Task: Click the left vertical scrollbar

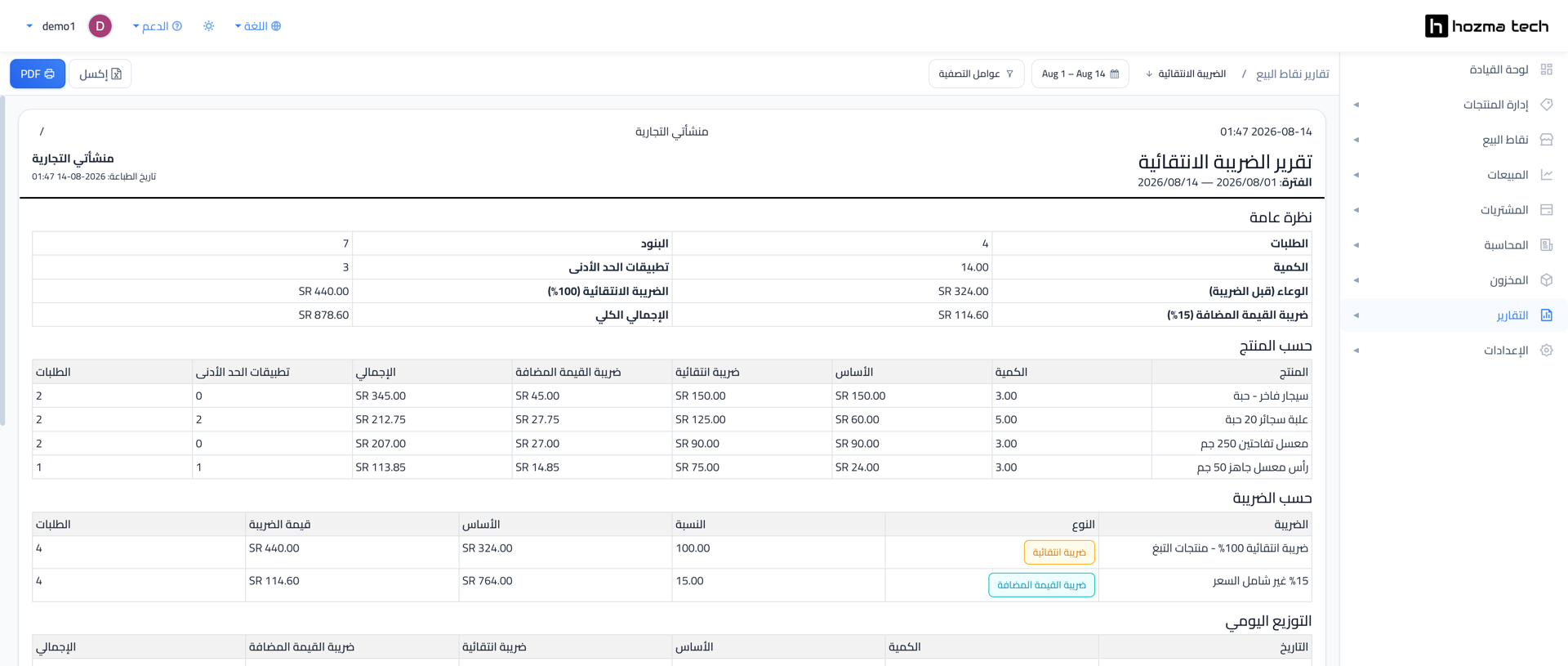Action: (2, 261)
